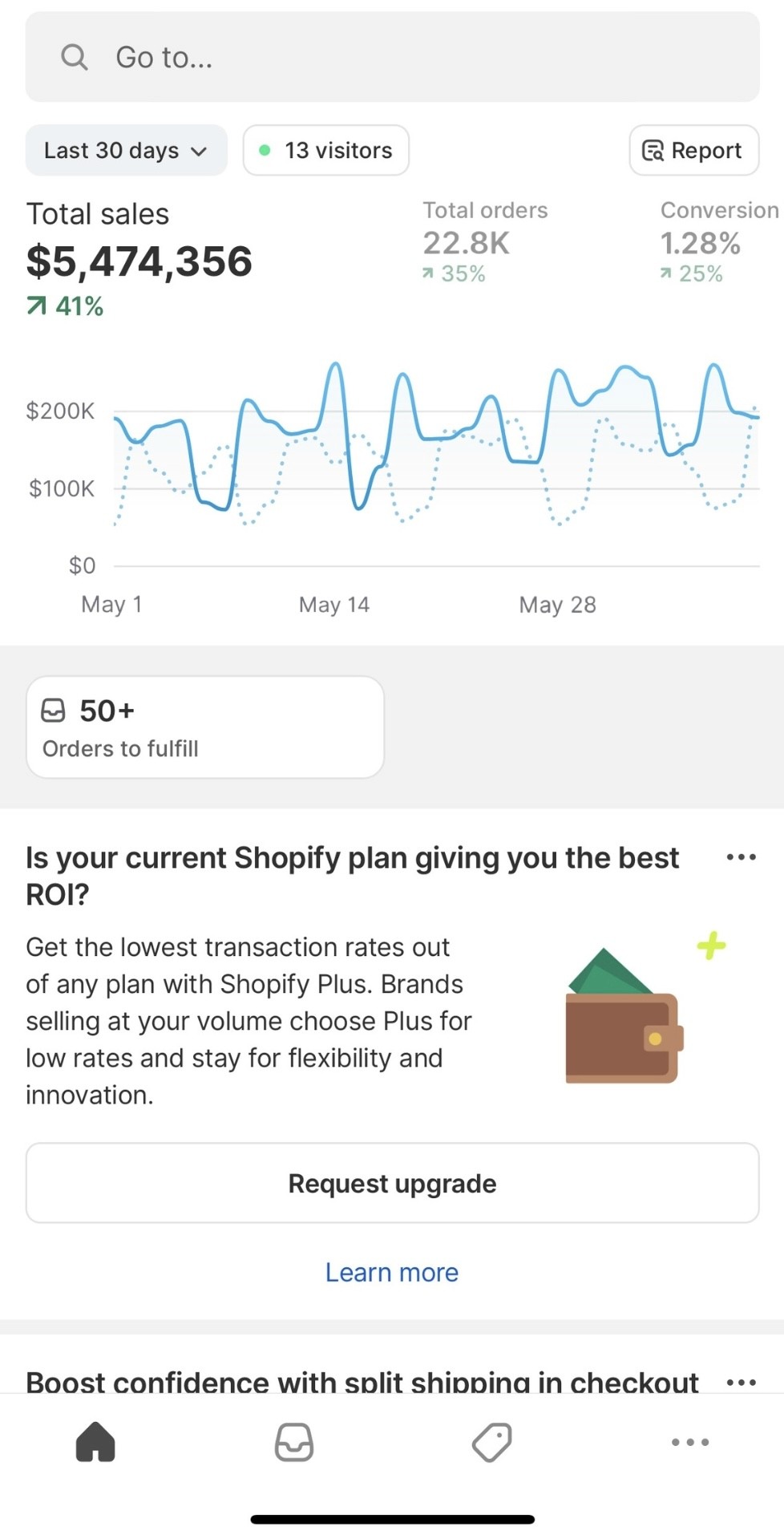The height and width of the screenshot is (1539, 784).
Task: Open the Home tab icon
Action: (x=95, y=1441)
